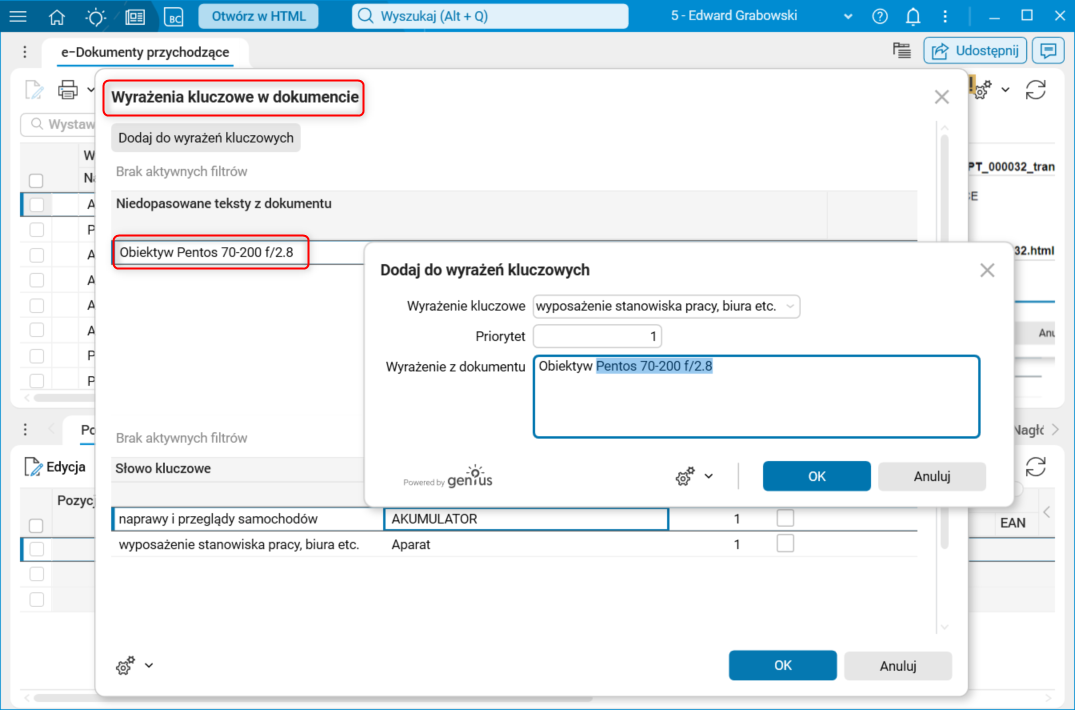The width and height of the screenshot is (1075, 710).
Task: Expand the printer dropdown arrow
Action: click(90, 90)
